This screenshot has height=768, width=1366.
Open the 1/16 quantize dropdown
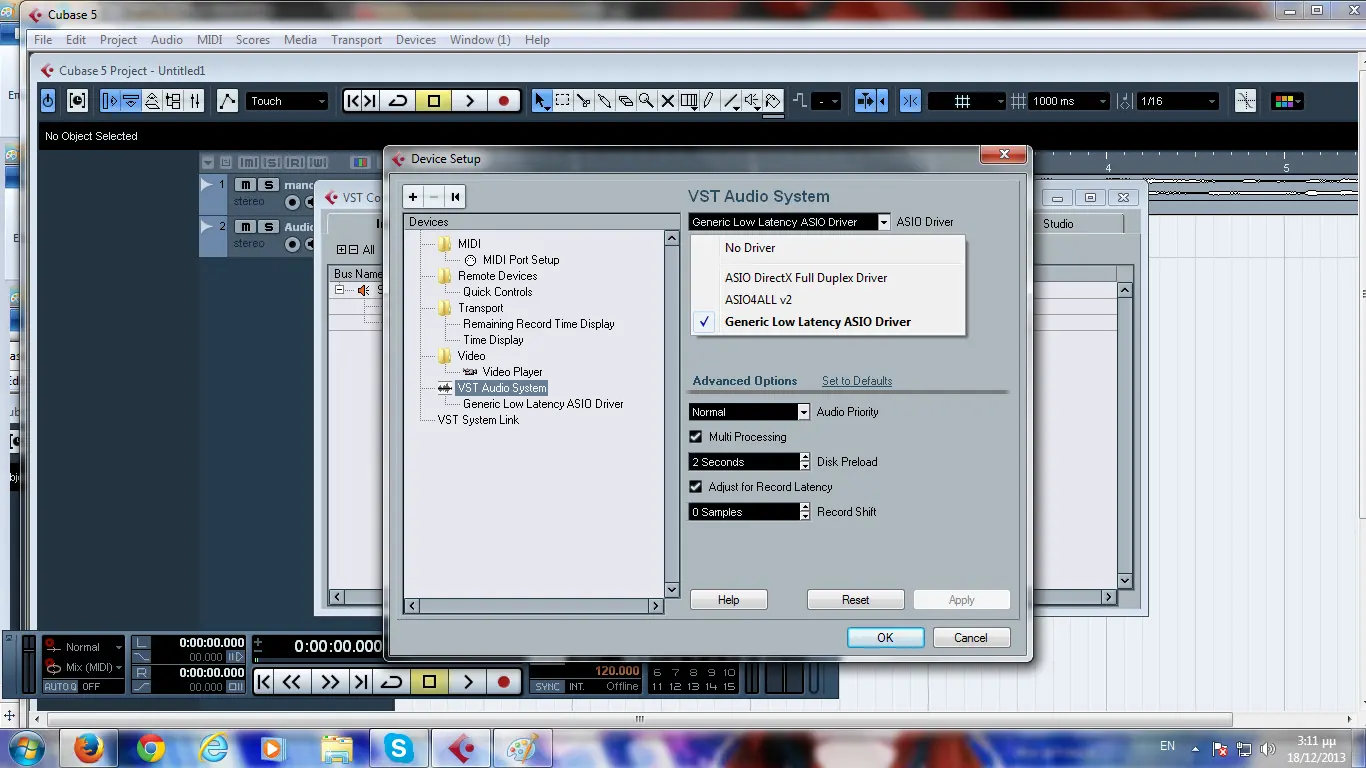(1179, 101)
